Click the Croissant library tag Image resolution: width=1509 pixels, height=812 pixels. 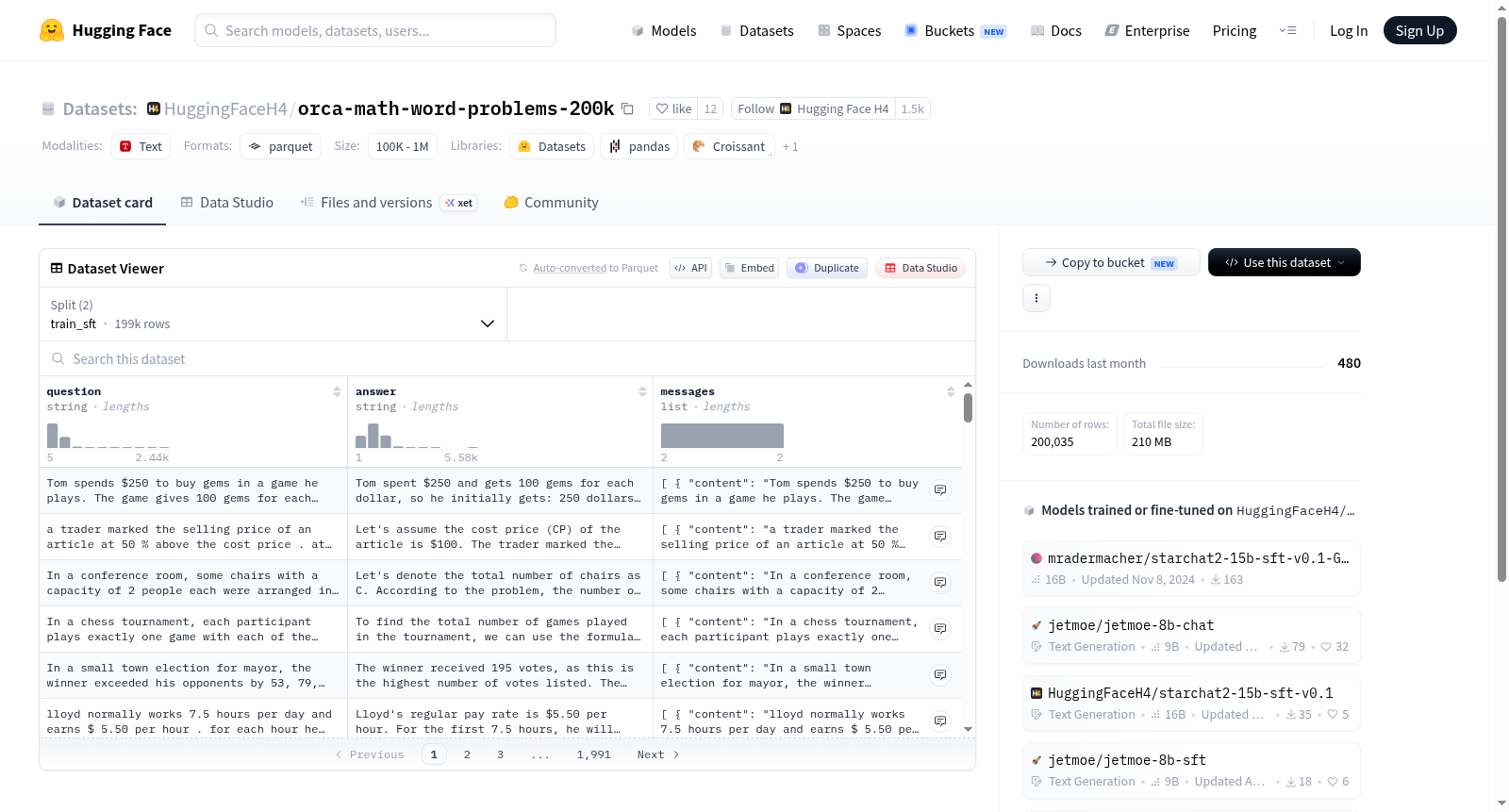(729, 146)
